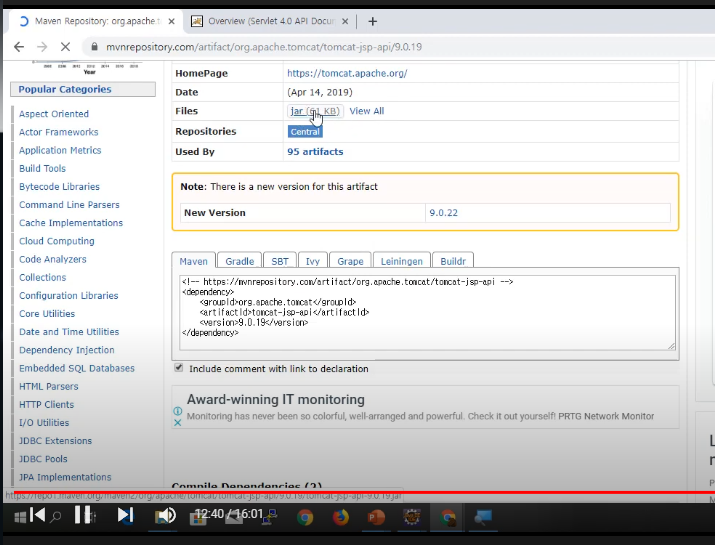Open Bytecode Libraries category

point(59,187)
